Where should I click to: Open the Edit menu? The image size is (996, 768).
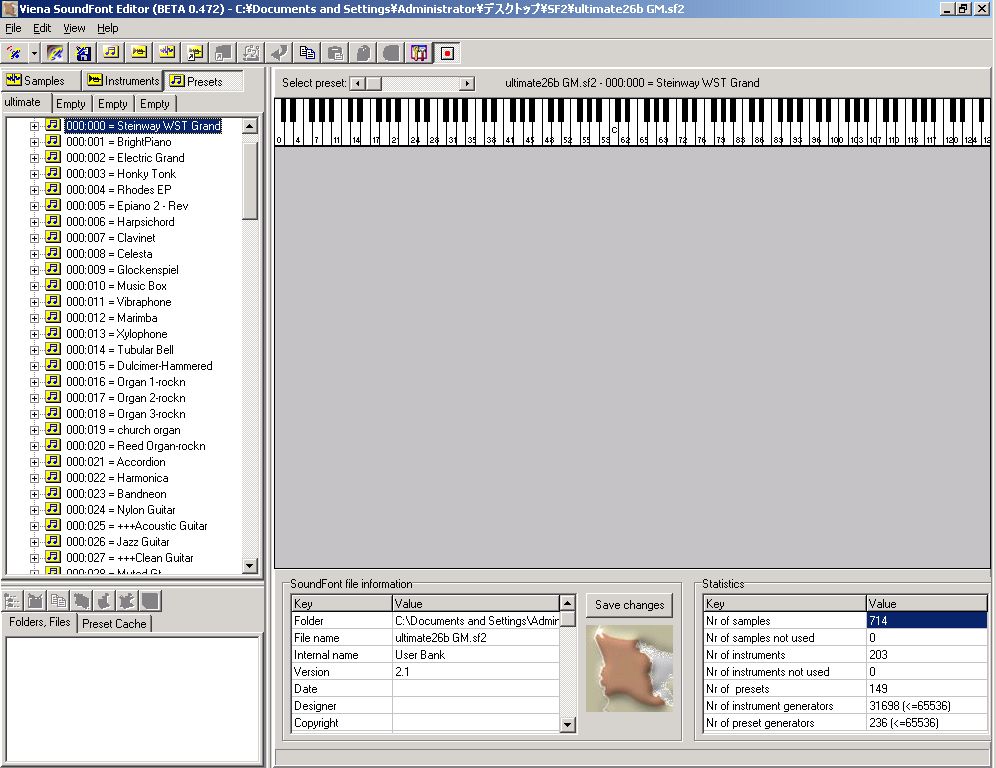pyautogui.click(x=41, y=28)
